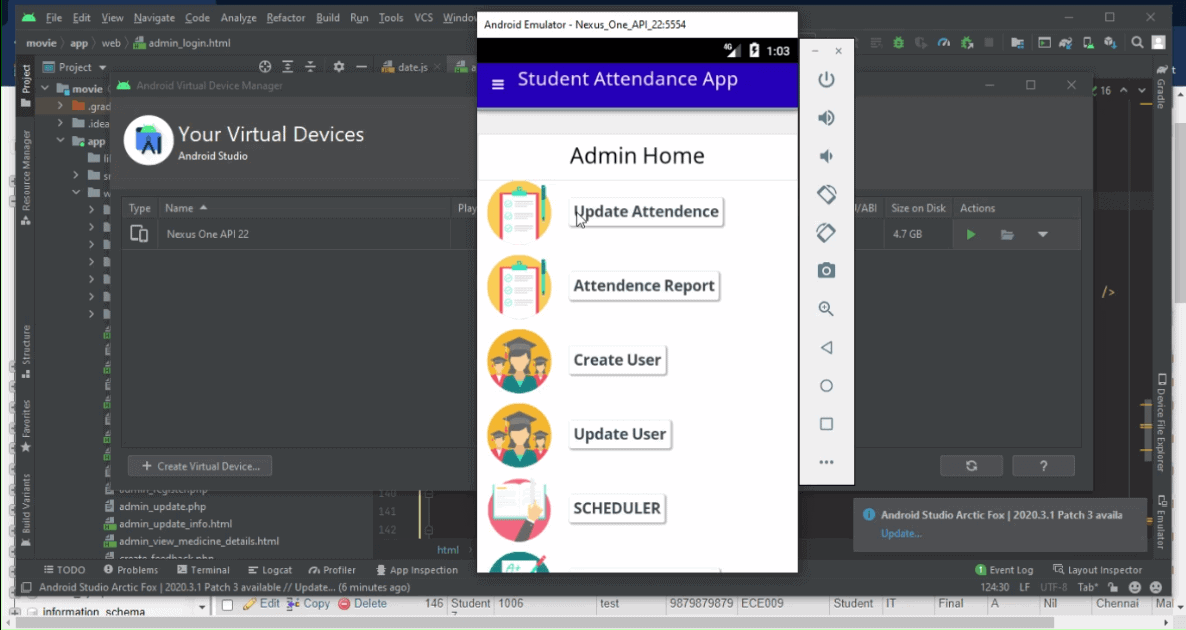1186x630 pixels.
Task: Open the Refactor menu
Action: (286, 18)
